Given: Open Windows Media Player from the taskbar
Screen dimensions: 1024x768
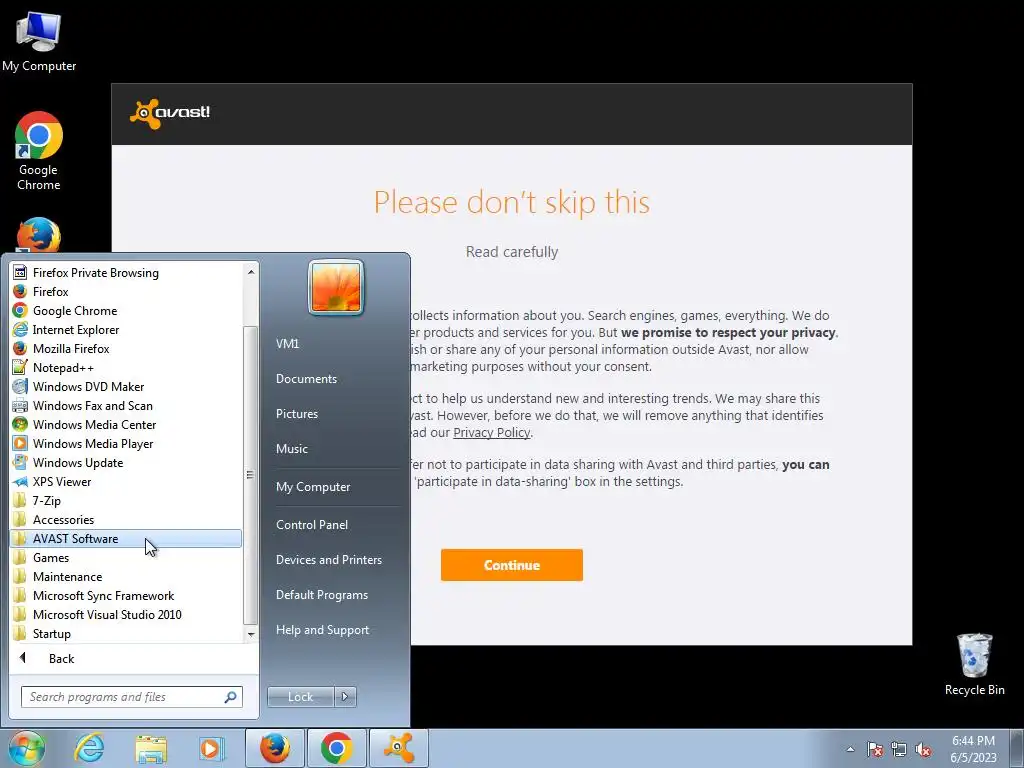Looking at the screenshot, I should coord(212,748).
